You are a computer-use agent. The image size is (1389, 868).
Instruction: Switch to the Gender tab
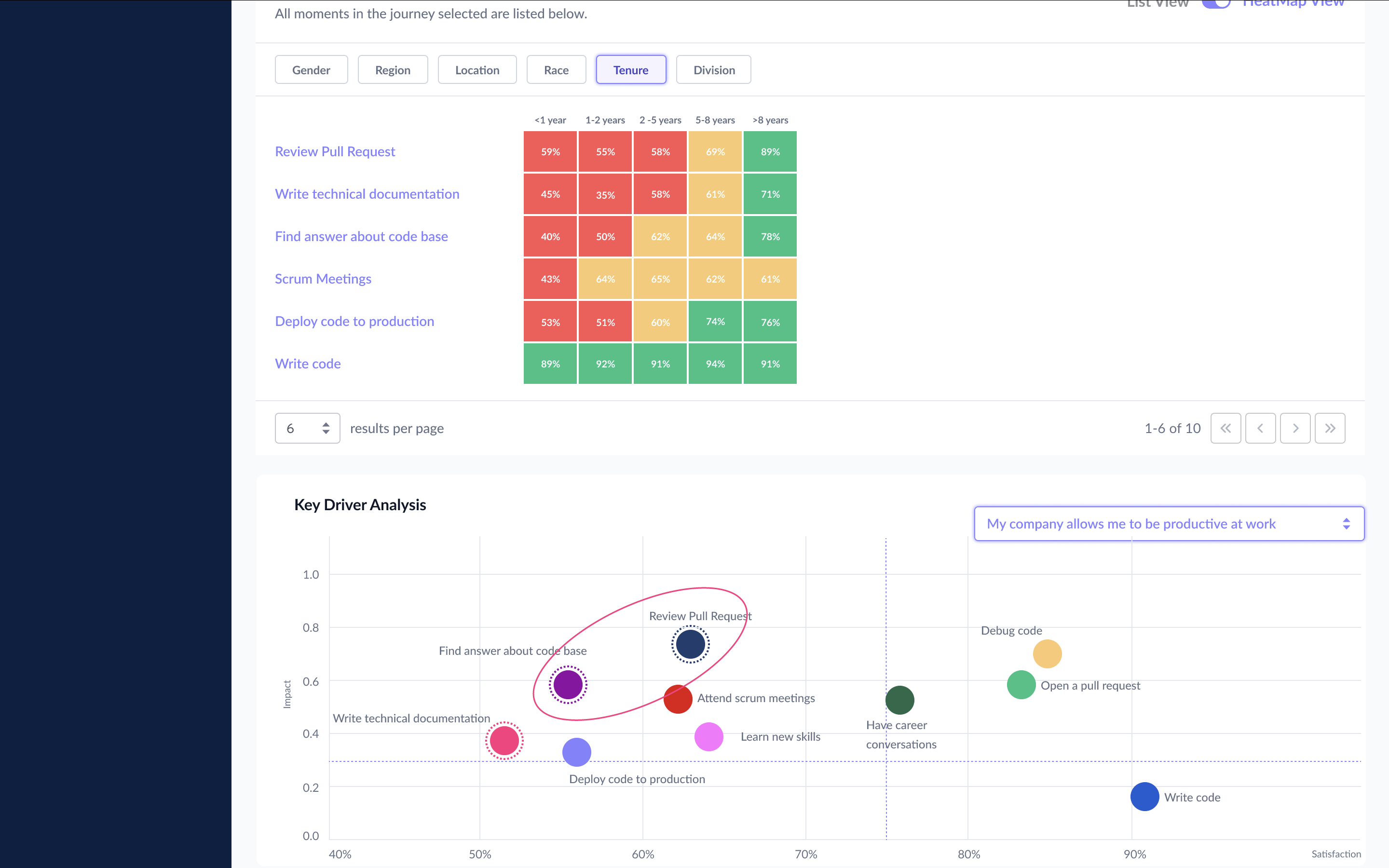point(311,70)
